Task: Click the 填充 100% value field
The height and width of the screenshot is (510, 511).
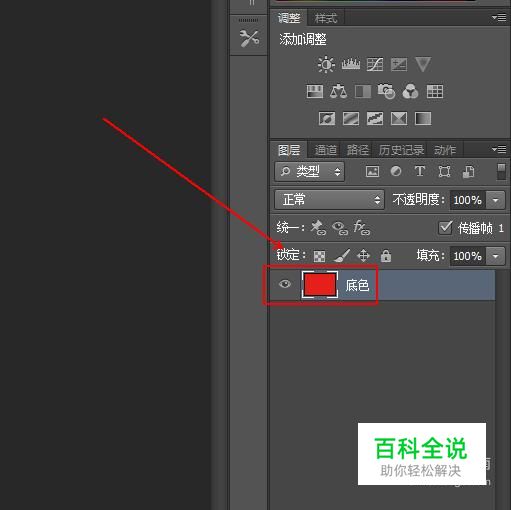Action: pos(467,256)
